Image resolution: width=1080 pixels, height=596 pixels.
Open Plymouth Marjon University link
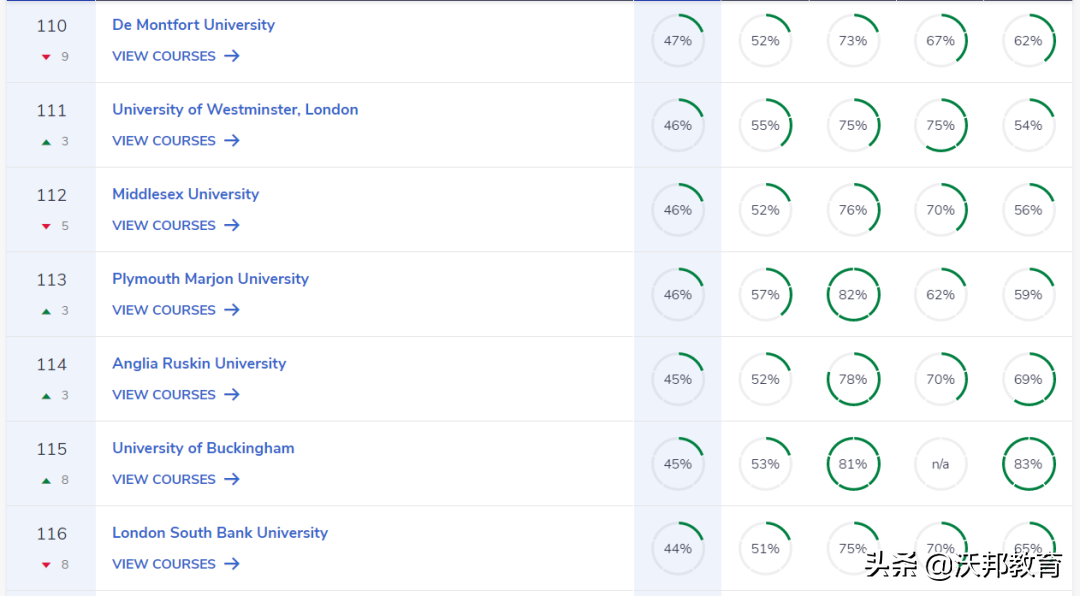coord(210,279)
